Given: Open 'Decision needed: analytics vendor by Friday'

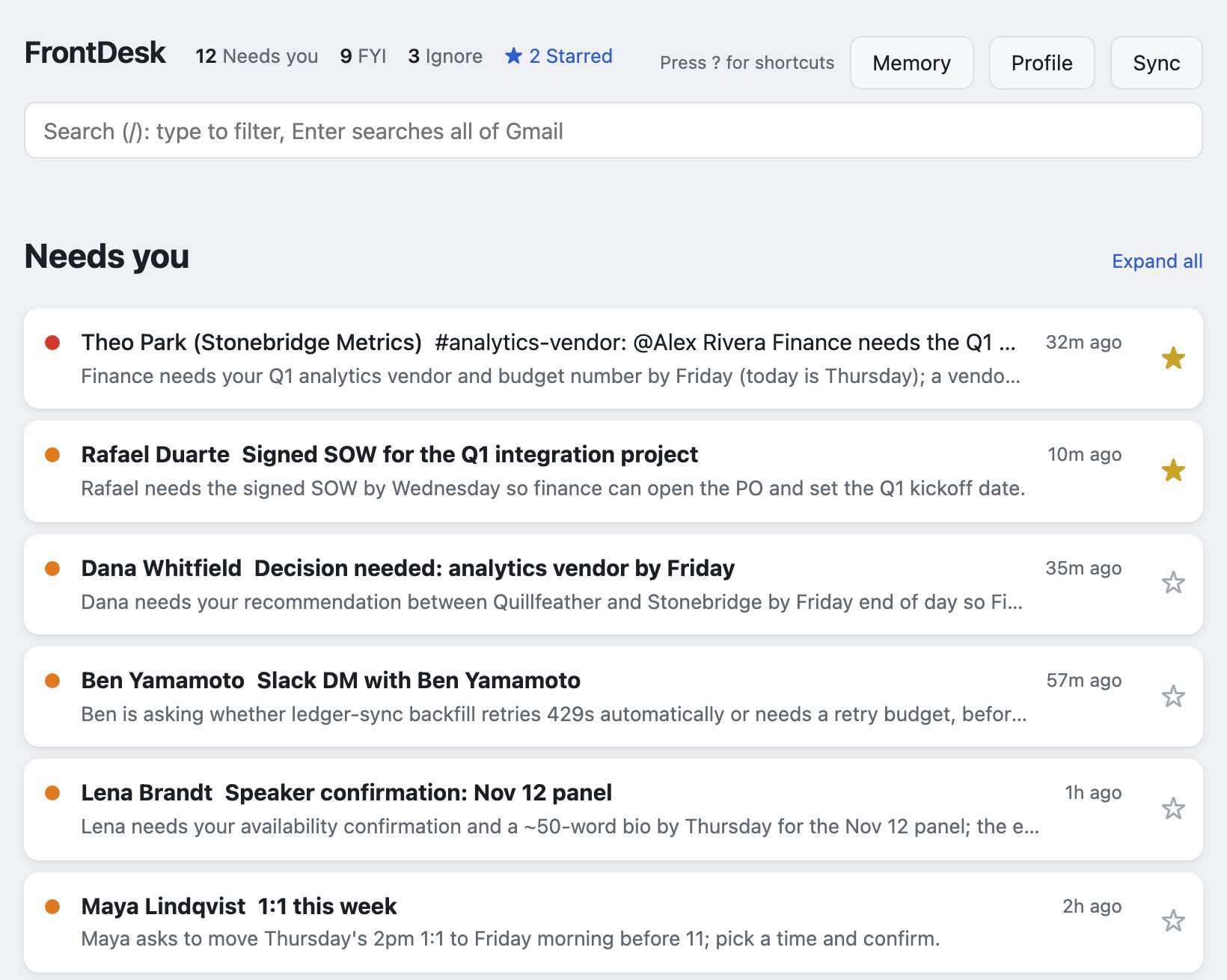Looking at the screenshot, I should pos(613,584).
